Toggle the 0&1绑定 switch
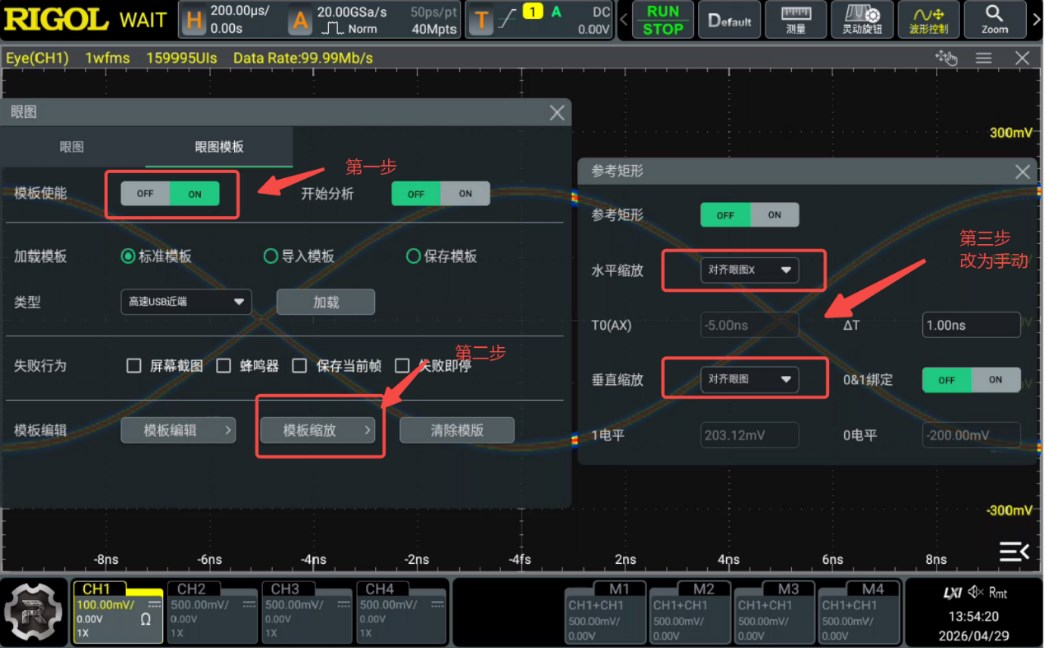 (x=971, y=380)
